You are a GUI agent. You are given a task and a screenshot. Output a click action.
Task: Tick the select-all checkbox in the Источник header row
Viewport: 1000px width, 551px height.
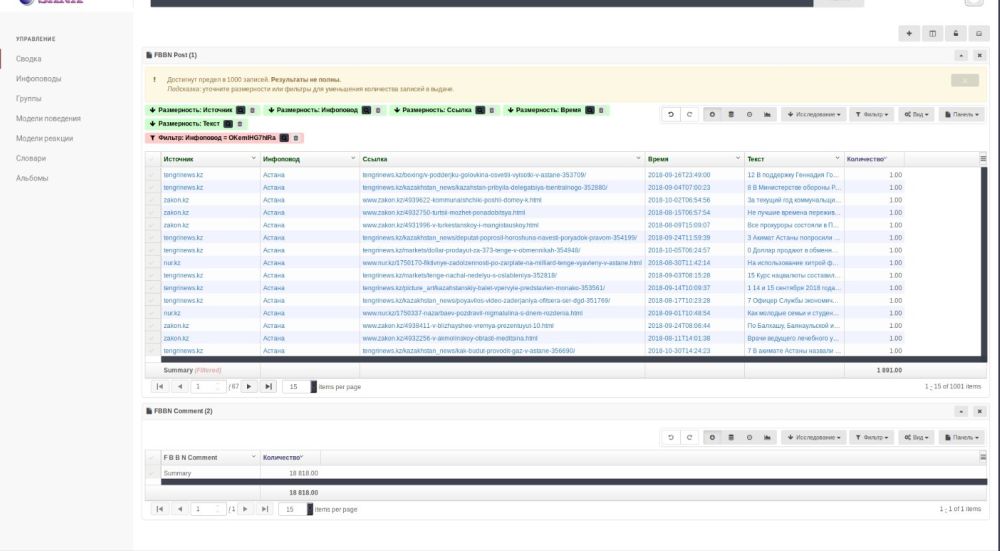point(152,159)
